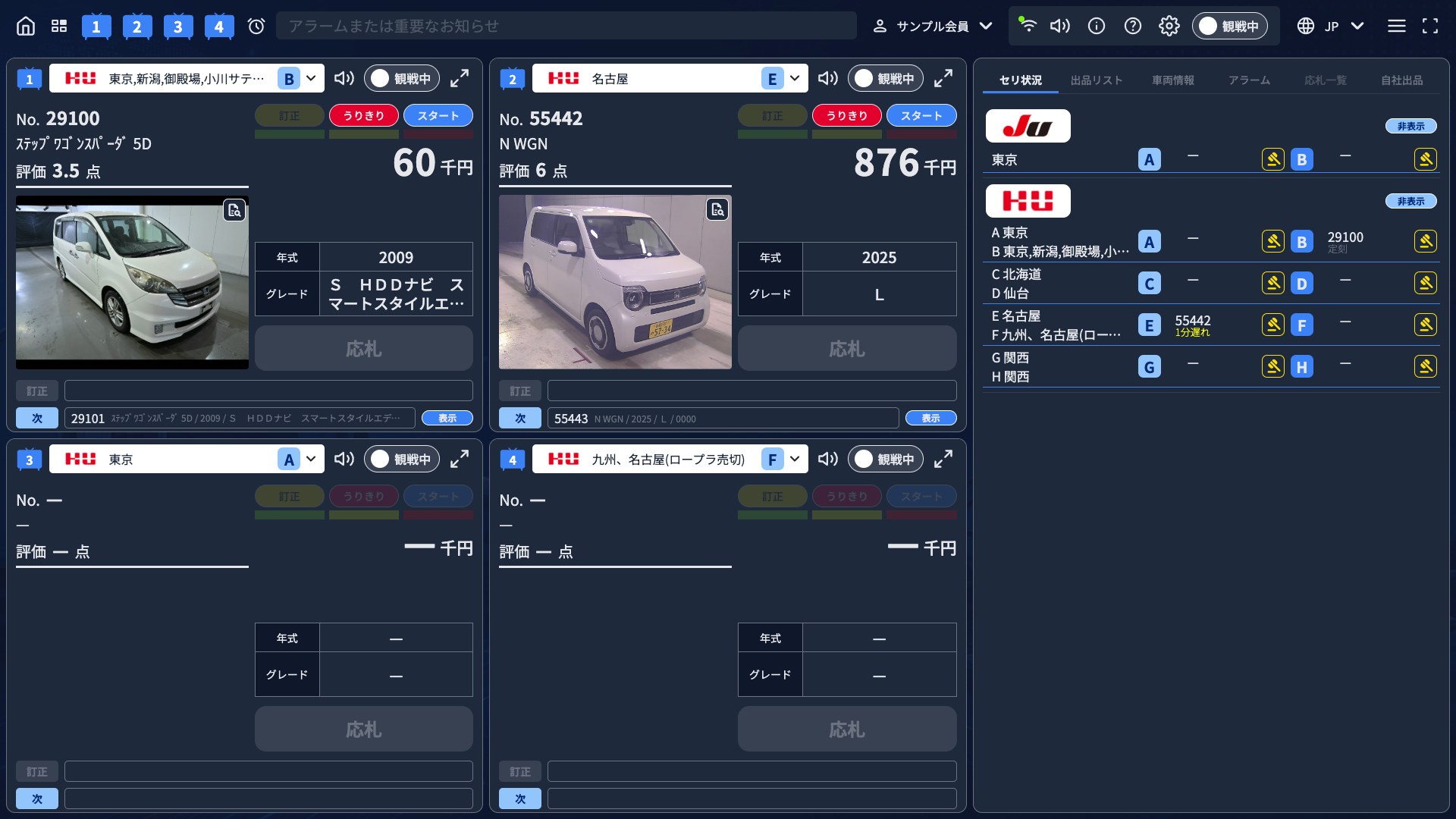1456x819 pixels.
Task: Click the alarm notification text field
Action: [566, 26]
